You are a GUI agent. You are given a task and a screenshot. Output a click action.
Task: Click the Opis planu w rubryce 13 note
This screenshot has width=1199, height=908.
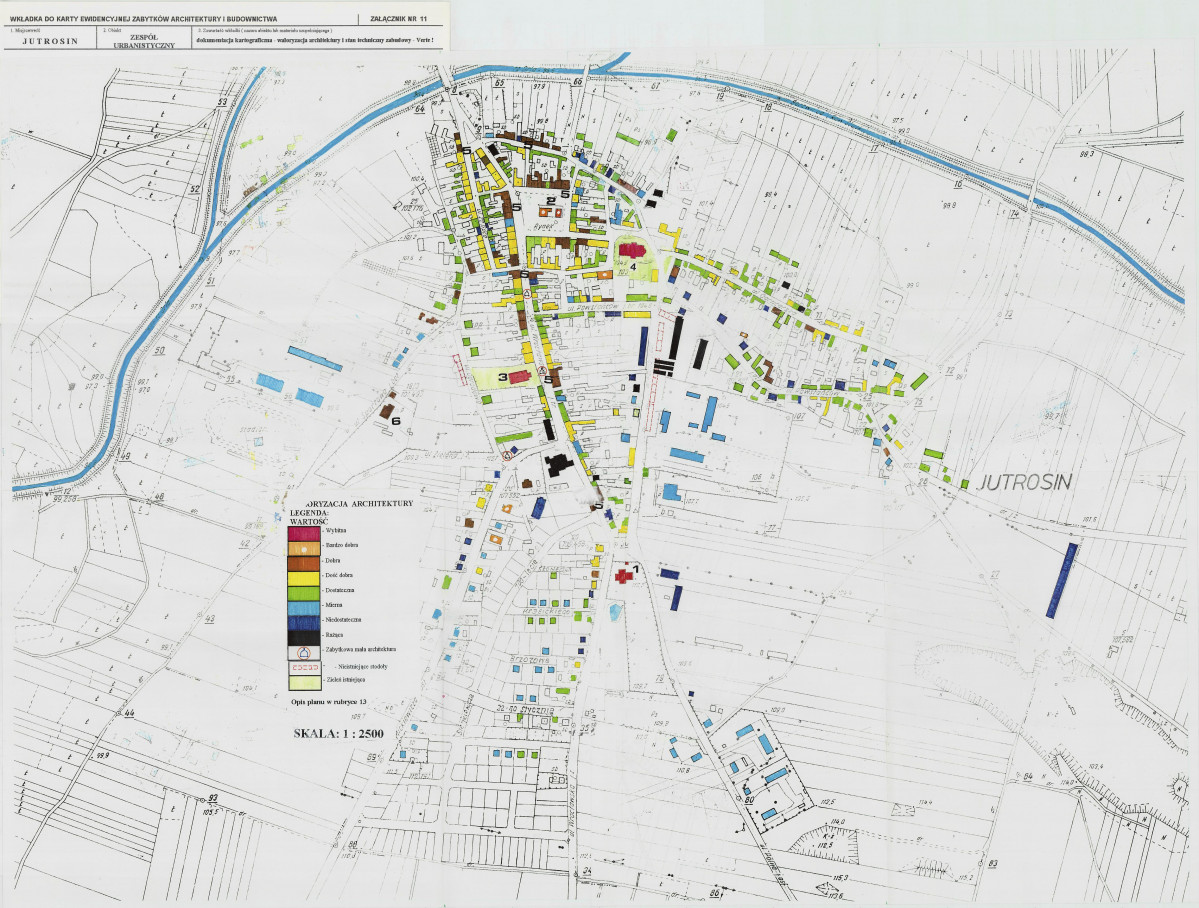pos(329,703)
